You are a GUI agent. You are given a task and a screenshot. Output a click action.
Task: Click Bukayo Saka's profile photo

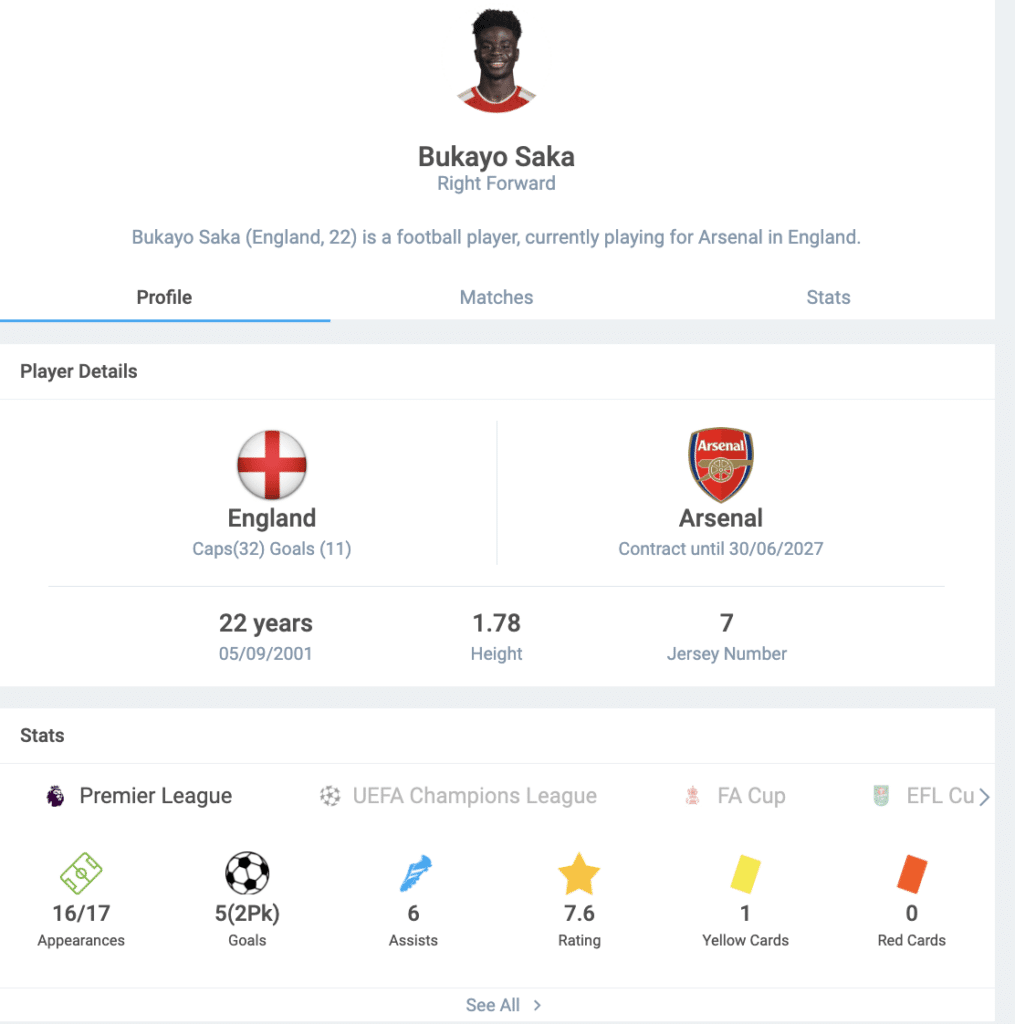[x=497, y=60]
